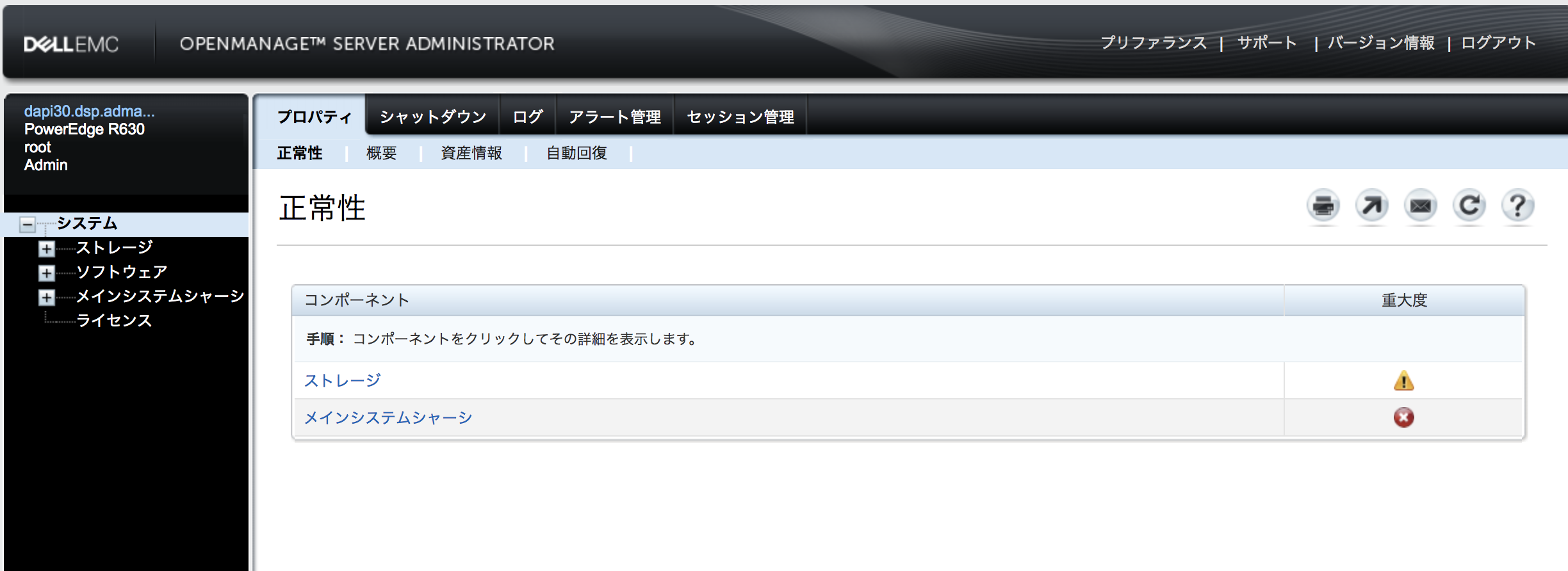Expand the ストレージ tree node
Screen dimensions: 1568x571
coord(46,248)
